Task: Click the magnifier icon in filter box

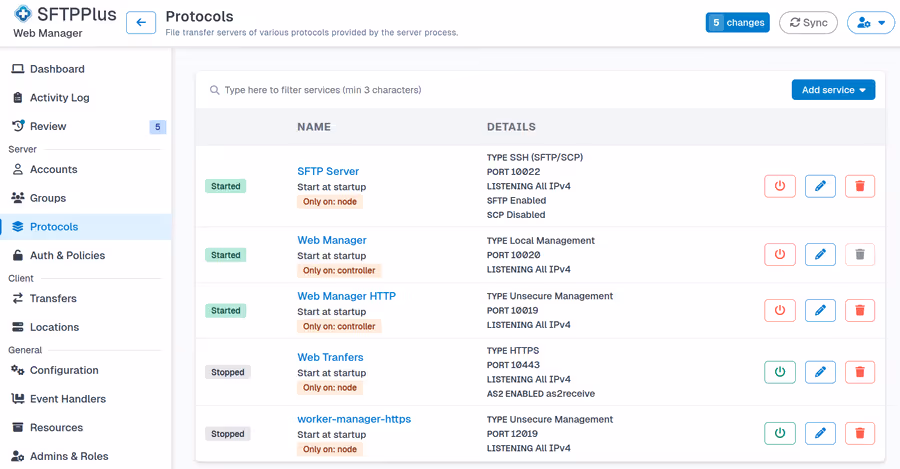Action: click(x=214, y=90)
